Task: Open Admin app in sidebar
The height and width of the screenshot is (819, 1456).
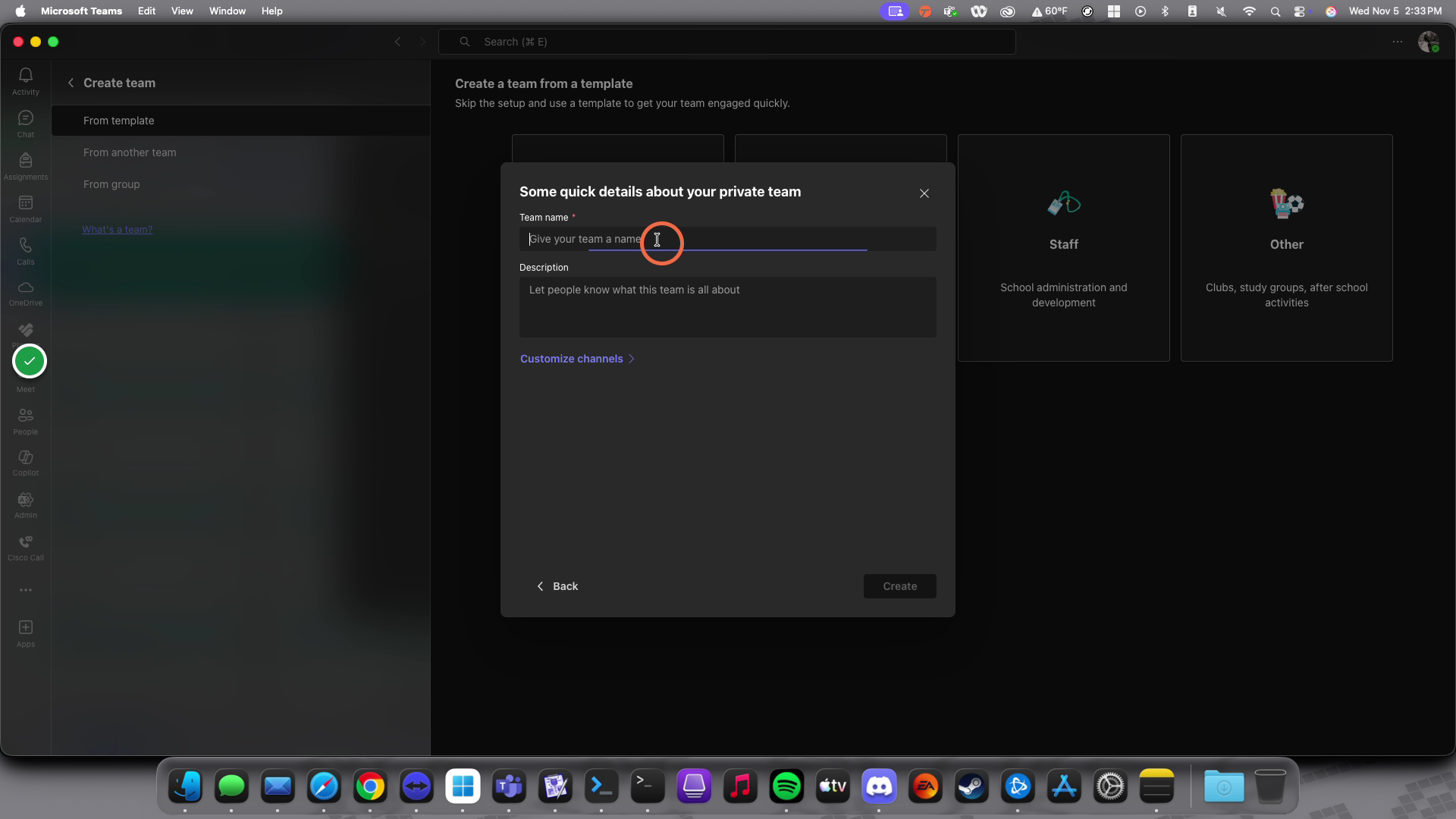Action: (26, 506)
